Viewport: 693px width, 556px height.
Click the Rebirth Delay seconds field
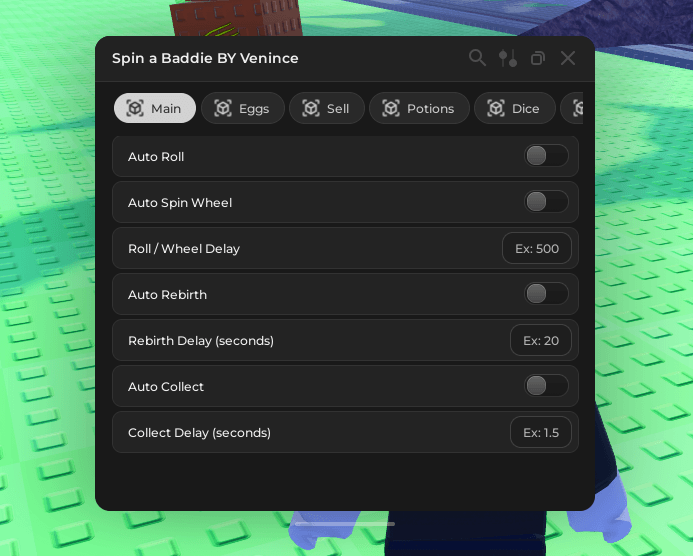541,340
